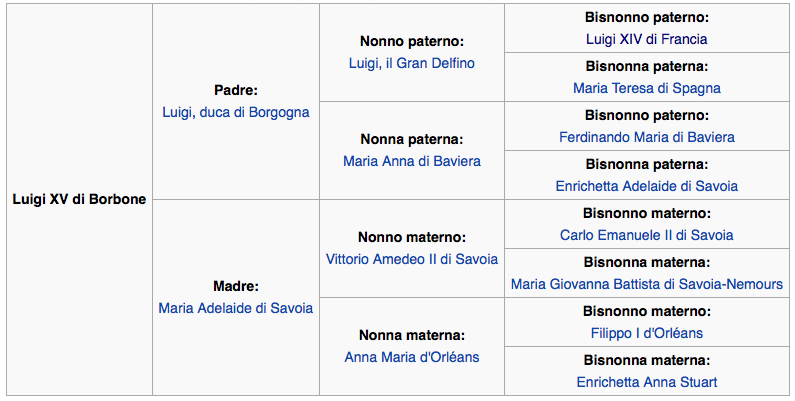
Task: Click Maria Giovanna Battista di Savoia-Nemours link
Action: click(x=646, y=284)
